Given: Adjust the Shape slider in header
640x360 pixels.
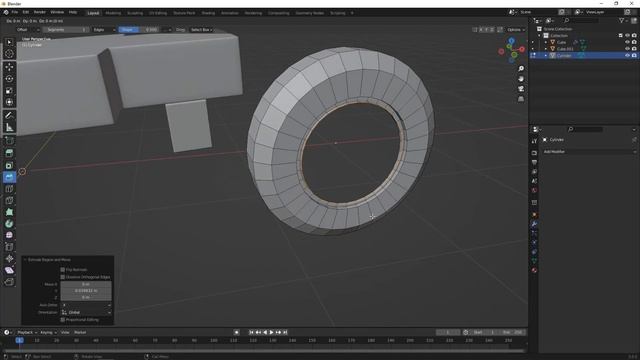Looking at the screenshot, I should pos(139,30).
